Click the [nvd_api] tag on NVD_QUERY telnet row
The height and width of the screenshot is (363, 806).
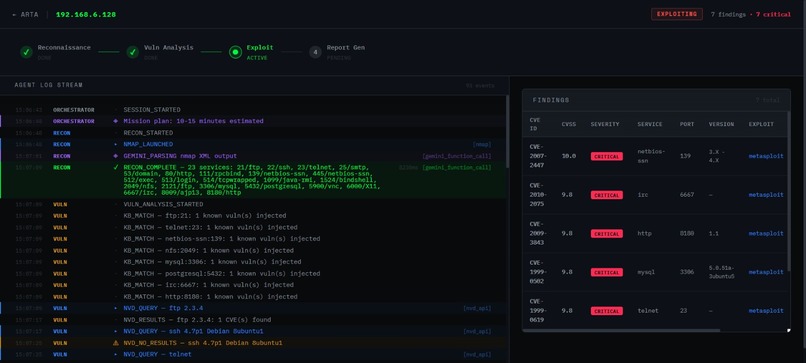[x=477, y=355]
